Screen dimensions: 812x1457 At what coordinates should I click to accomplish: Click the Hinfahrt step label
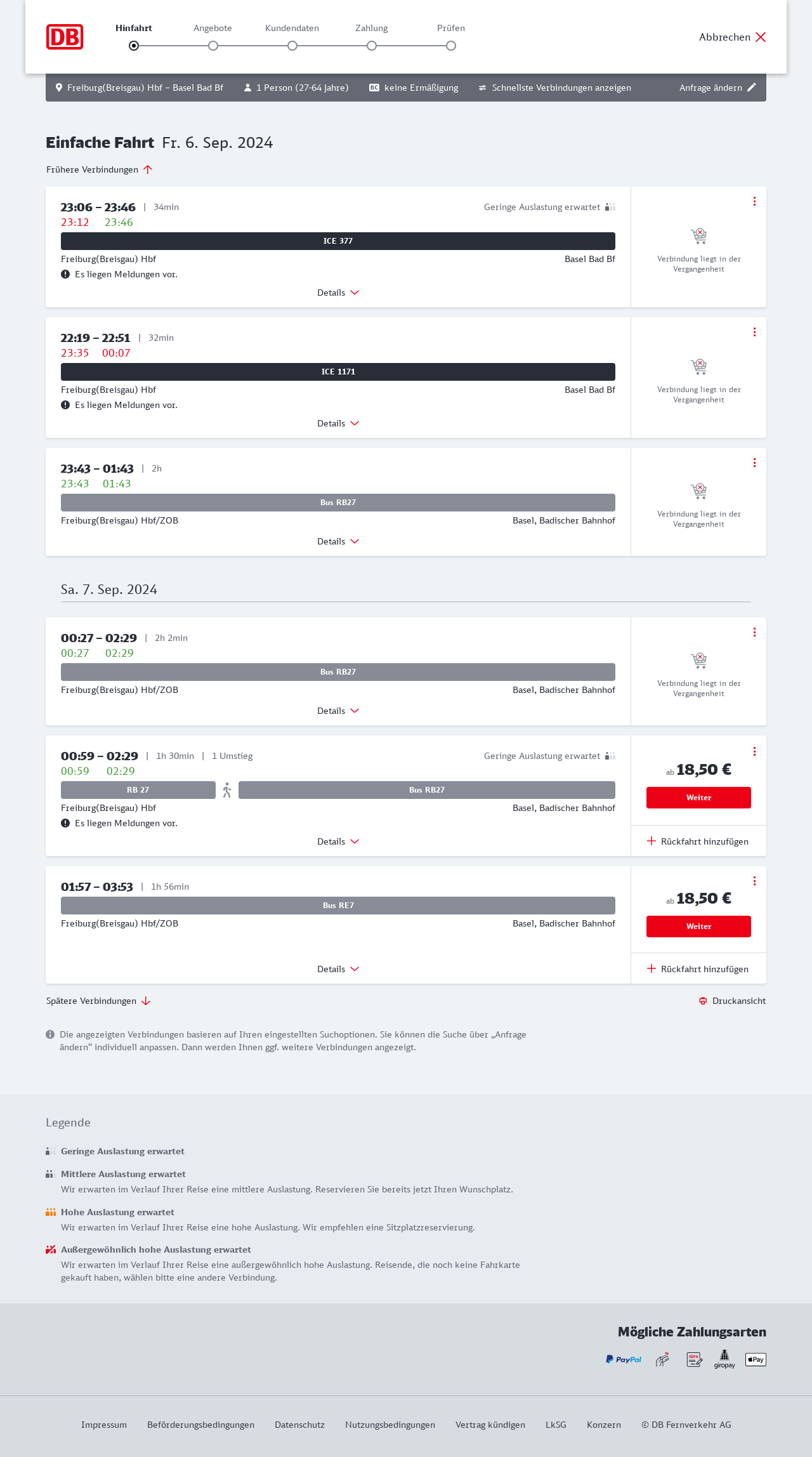[x=134, y=28]
